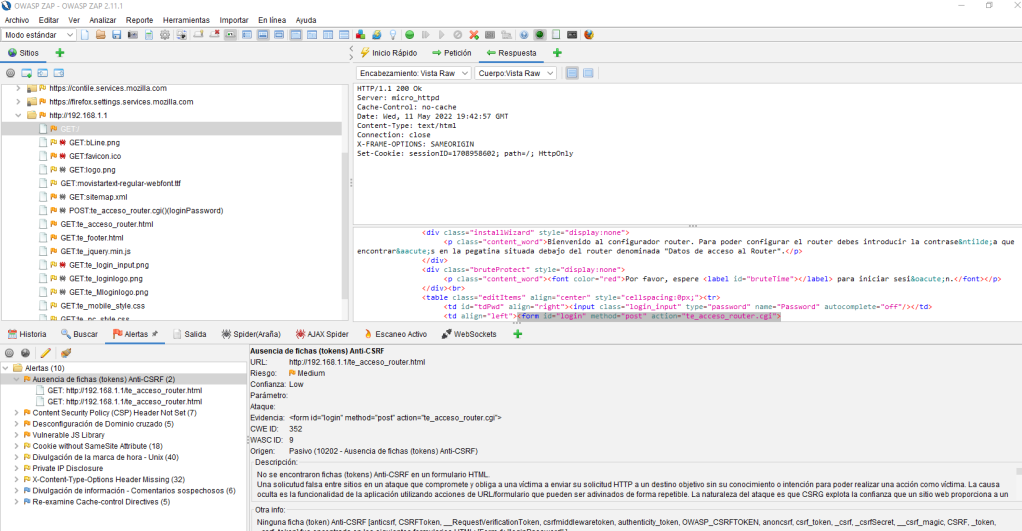Switch to the Petición tab
The width and height of the screenshot is (1022, 531).
(x=451, y=53)
